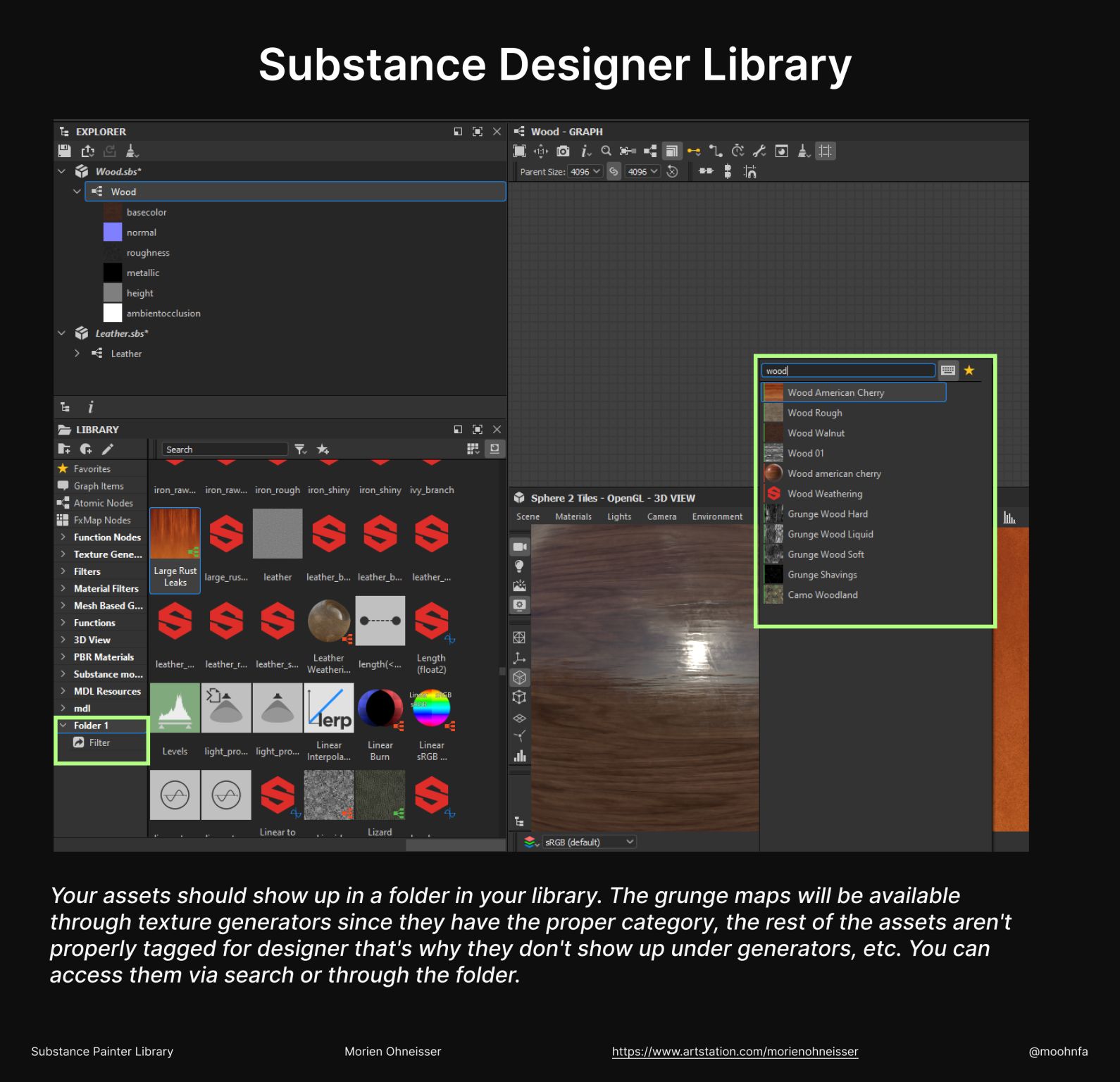Viewport: 1120px width, 1082px height.
Task: Click the 3D view camera icon
Action: tap(520, 547)
